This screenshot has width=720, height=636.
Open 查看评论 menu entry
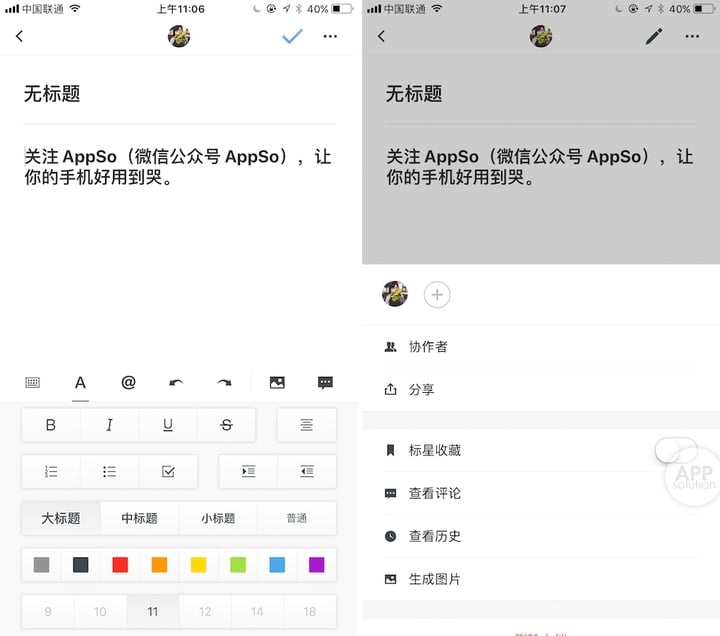(x=541, y=493)
